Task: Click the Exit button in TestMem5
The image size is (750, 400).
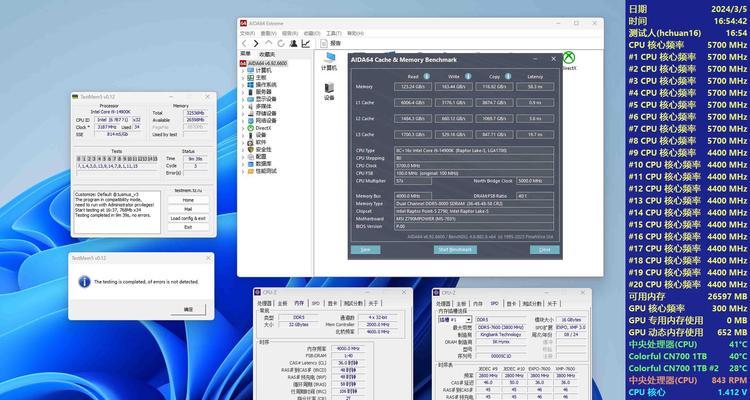Action: 188,227
